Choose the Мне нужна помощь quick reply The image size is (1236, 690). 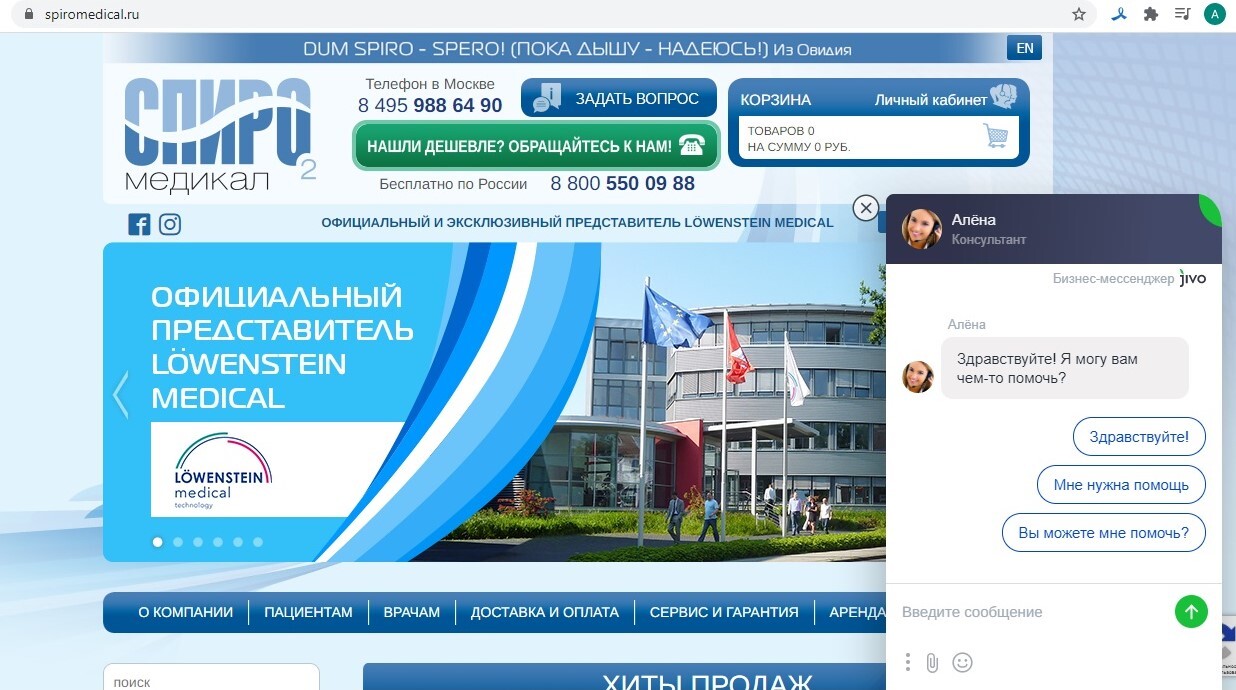[x=1121, y=485]
